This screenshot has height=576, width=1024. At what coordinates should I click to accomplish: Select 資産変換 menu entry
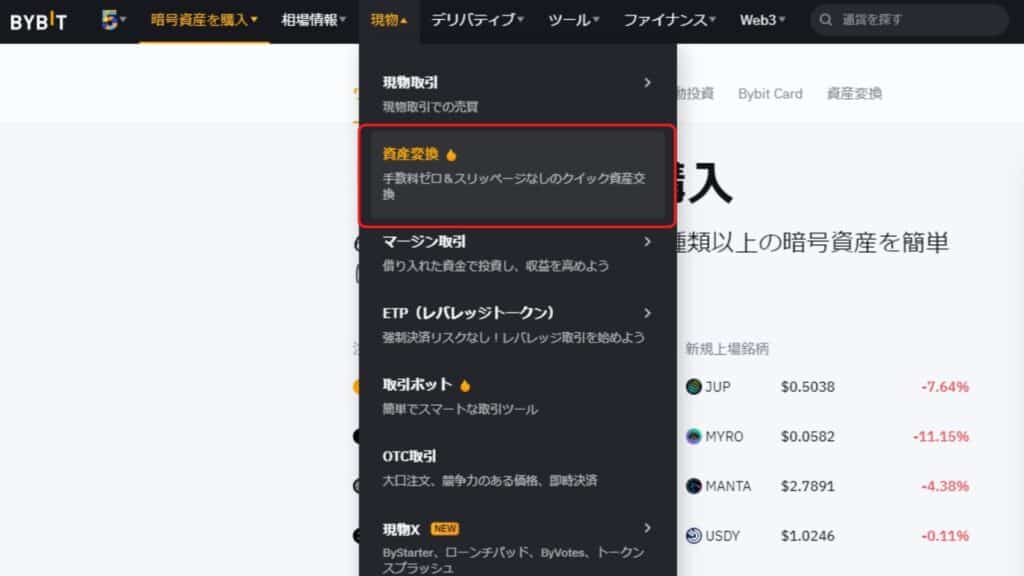click(x=517, y=175)
